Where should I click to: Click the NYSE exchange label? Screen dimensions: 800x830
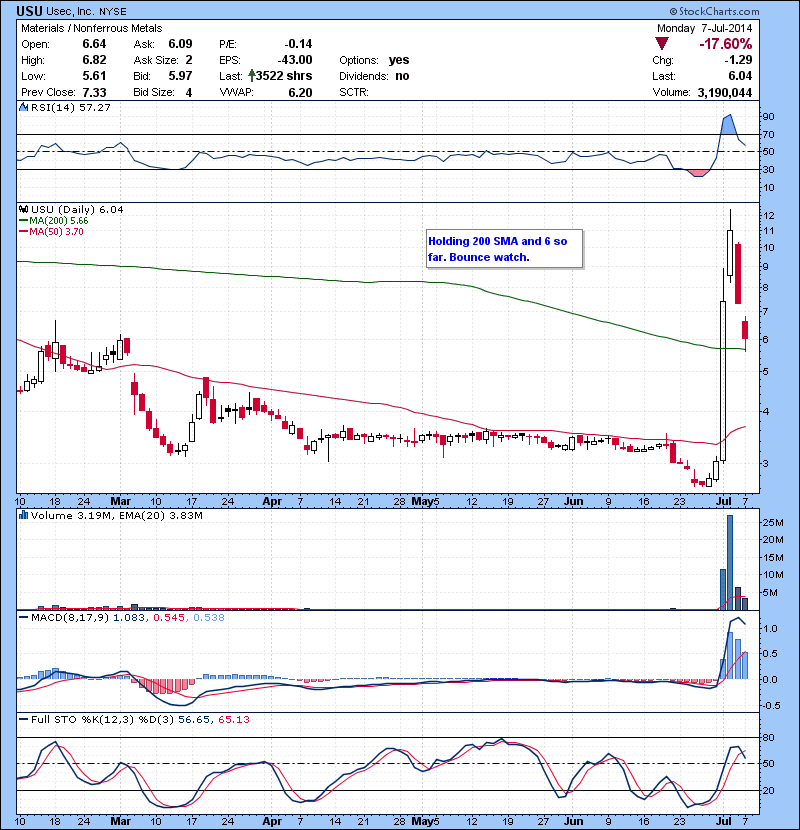pos(113,11)
